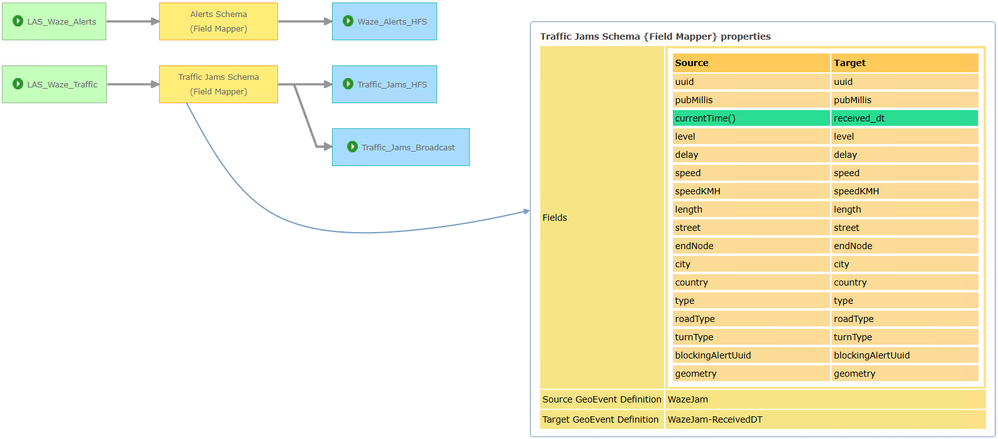The height and width of the screenshot is (439, 998).
Task: Click the country source cell
Action: (x=752, y=282)
